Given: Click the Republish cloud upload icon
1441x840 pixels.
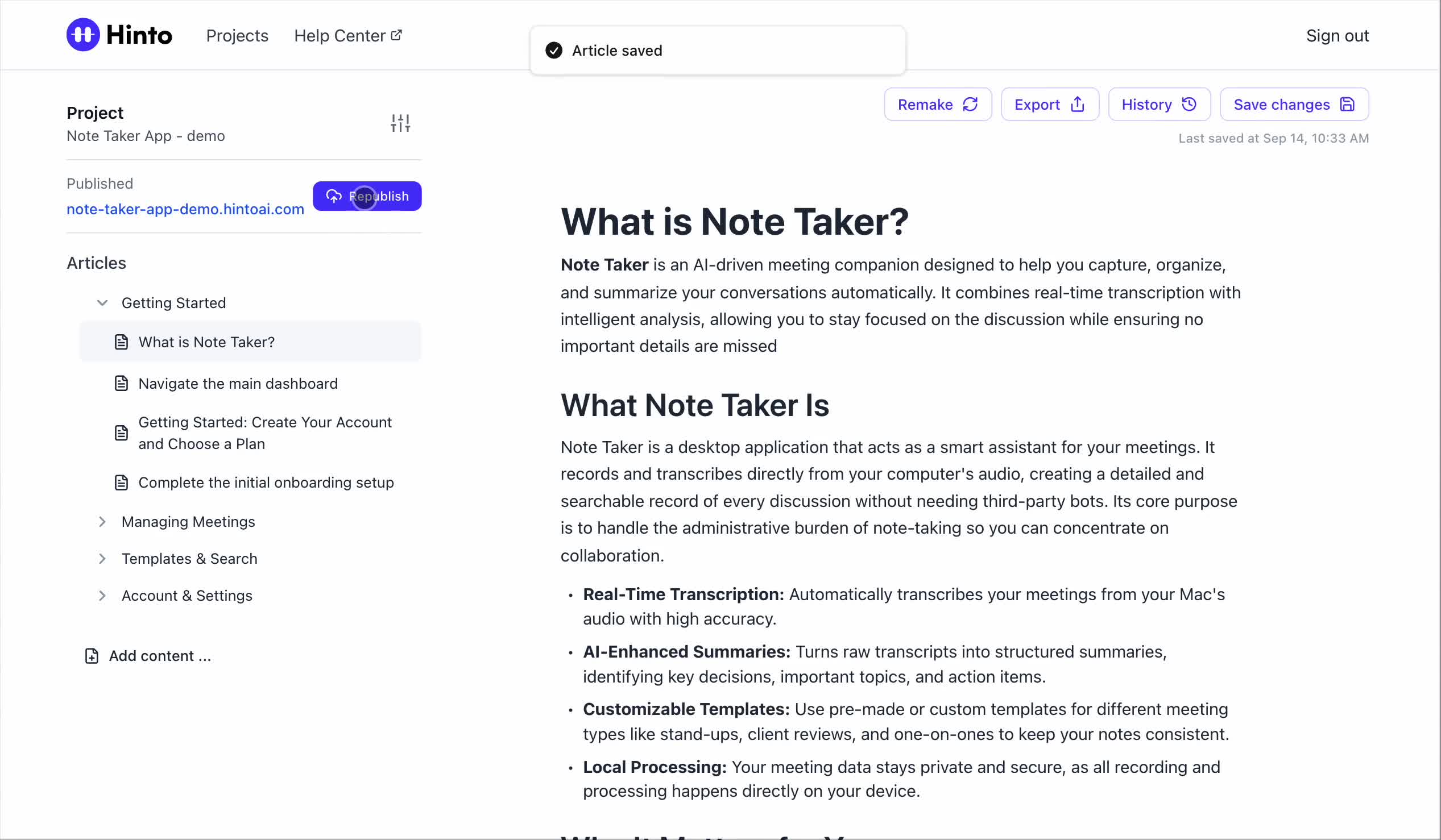Looking at the screenshot, I should pyautogui.click(x=334, y=197).
